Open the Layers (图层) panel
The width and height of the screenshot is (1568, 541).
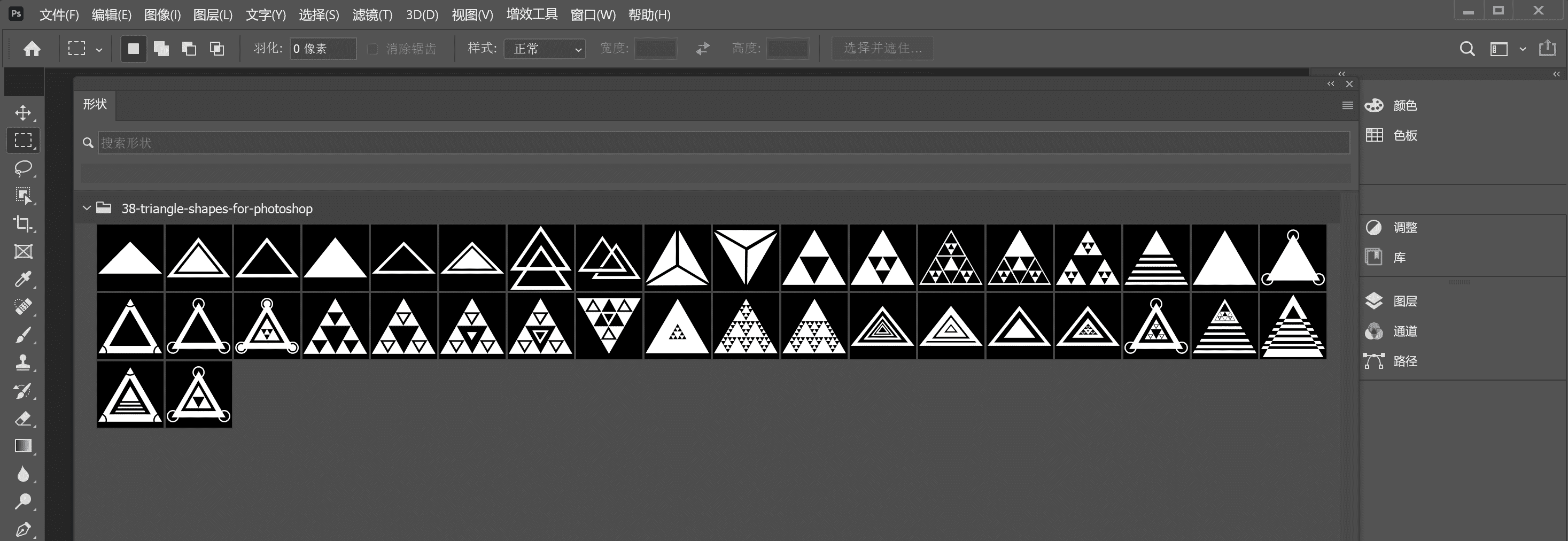[x=1404, y=301]
